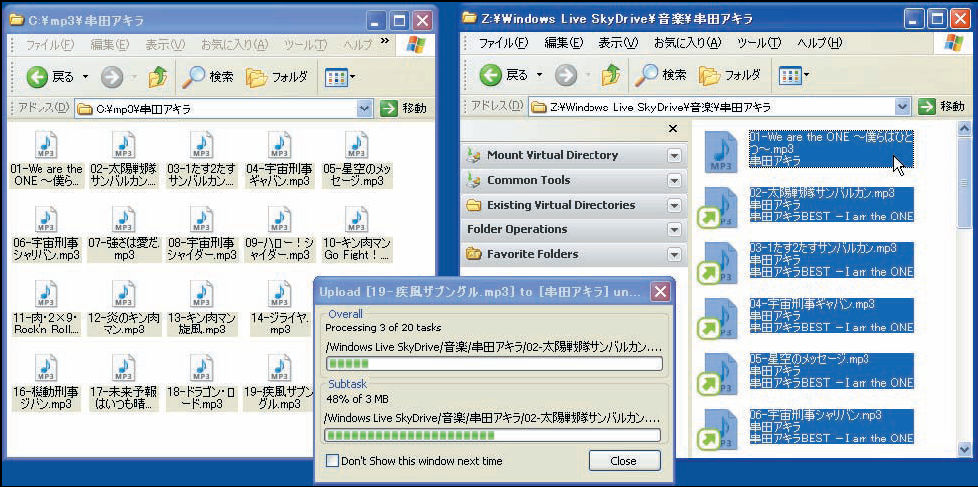Click scroll down arrow in SkyDrive window
Screen dimensions: 978x487
(x=964, y=450)
